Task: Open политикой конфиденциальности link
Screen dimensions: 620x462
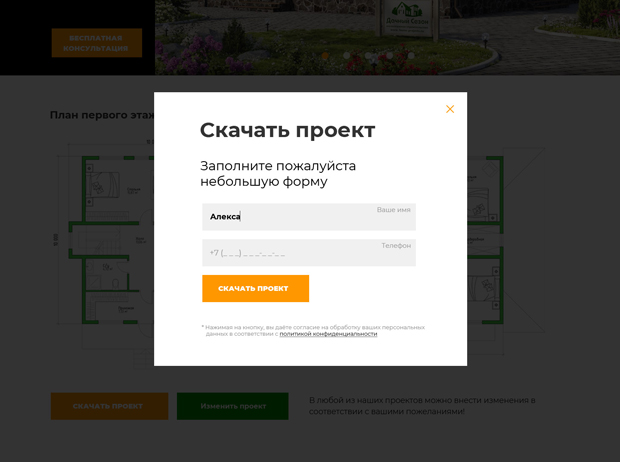Action: click(328, 334)
